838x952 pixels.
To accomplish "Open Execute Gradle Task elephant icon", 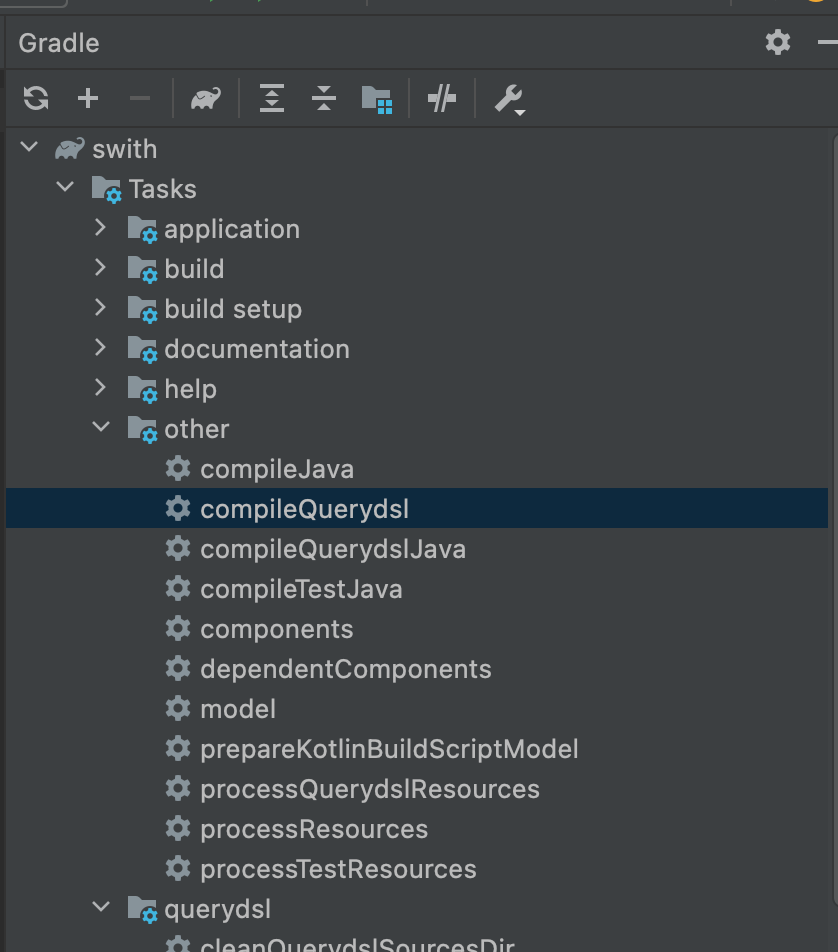I will [x=206, y=98].
